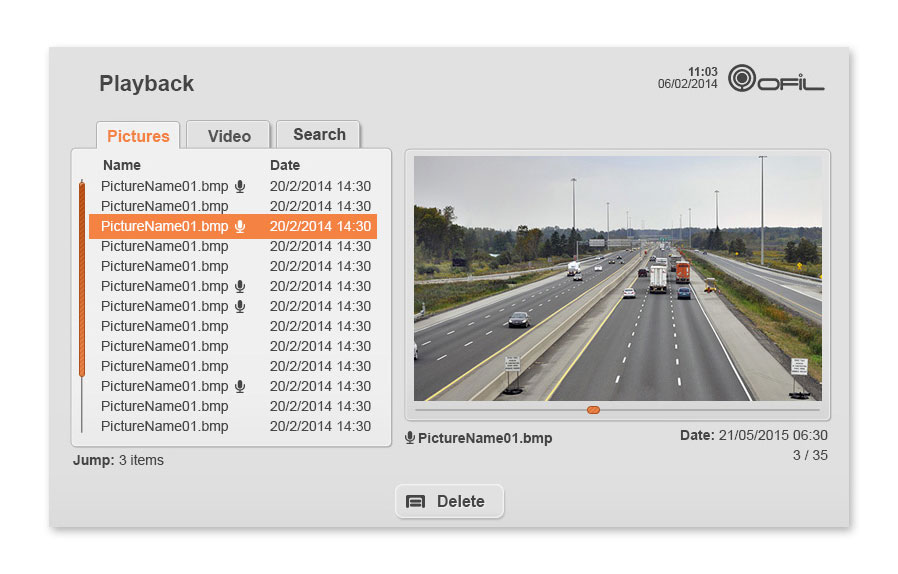
Task: Switch to the Pictures tab
Action: click(138, 136)
